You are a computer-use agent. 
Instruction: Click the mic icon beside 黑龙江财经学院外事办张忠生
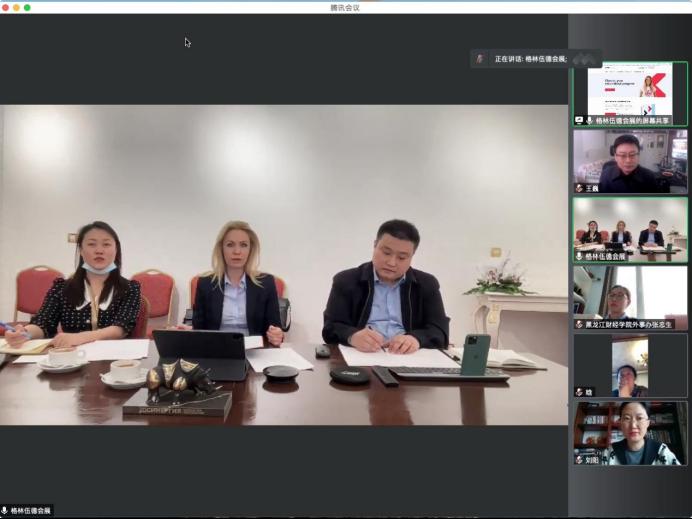tap(579, 324)
